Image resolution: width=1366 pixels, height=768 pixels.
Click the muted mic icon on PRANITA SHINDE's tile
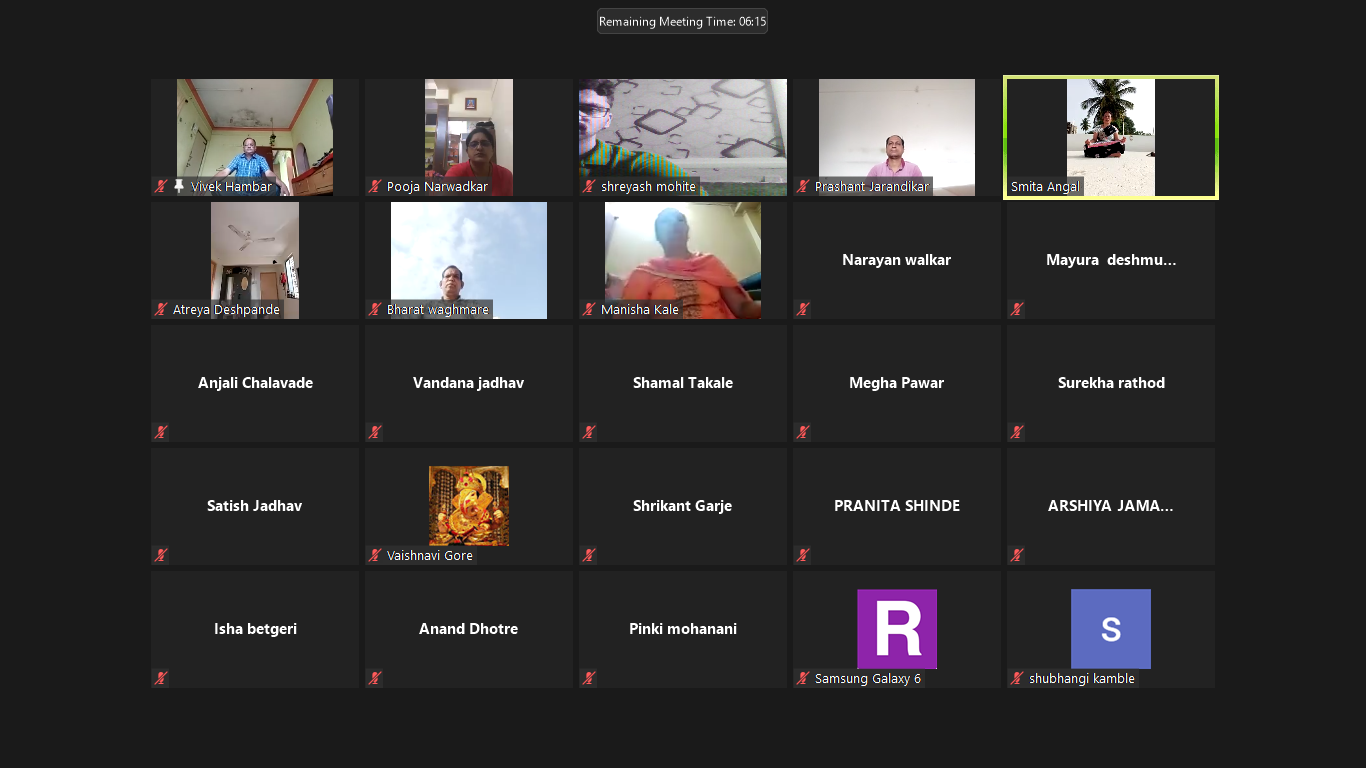pyautogui.click(x=803, y=556)
